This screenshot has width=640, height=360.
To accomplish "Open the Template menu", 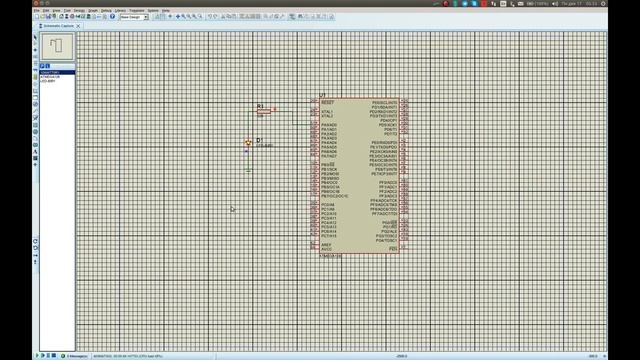I will (x=137, y=11).
